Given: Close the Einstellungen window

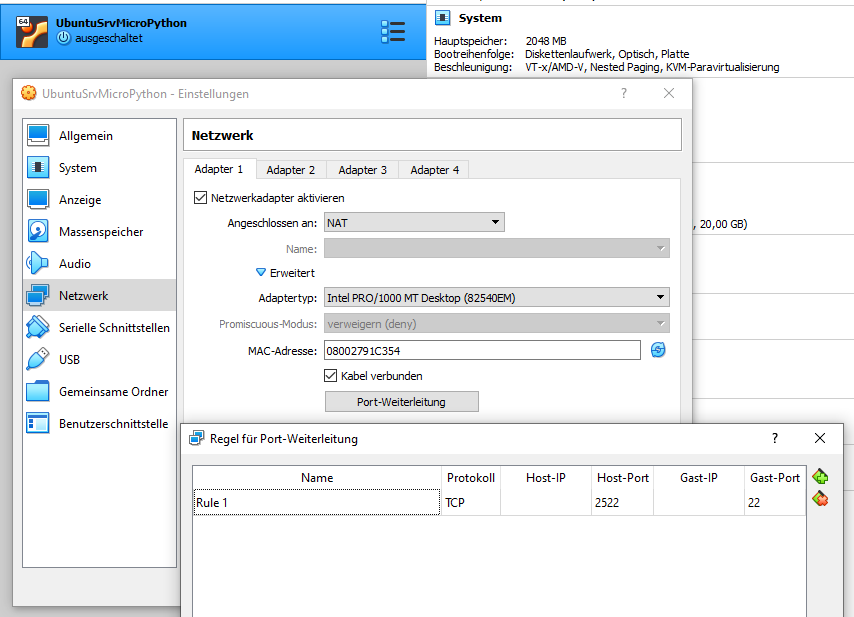Looking at the screenshot, I should pos(669,93).
